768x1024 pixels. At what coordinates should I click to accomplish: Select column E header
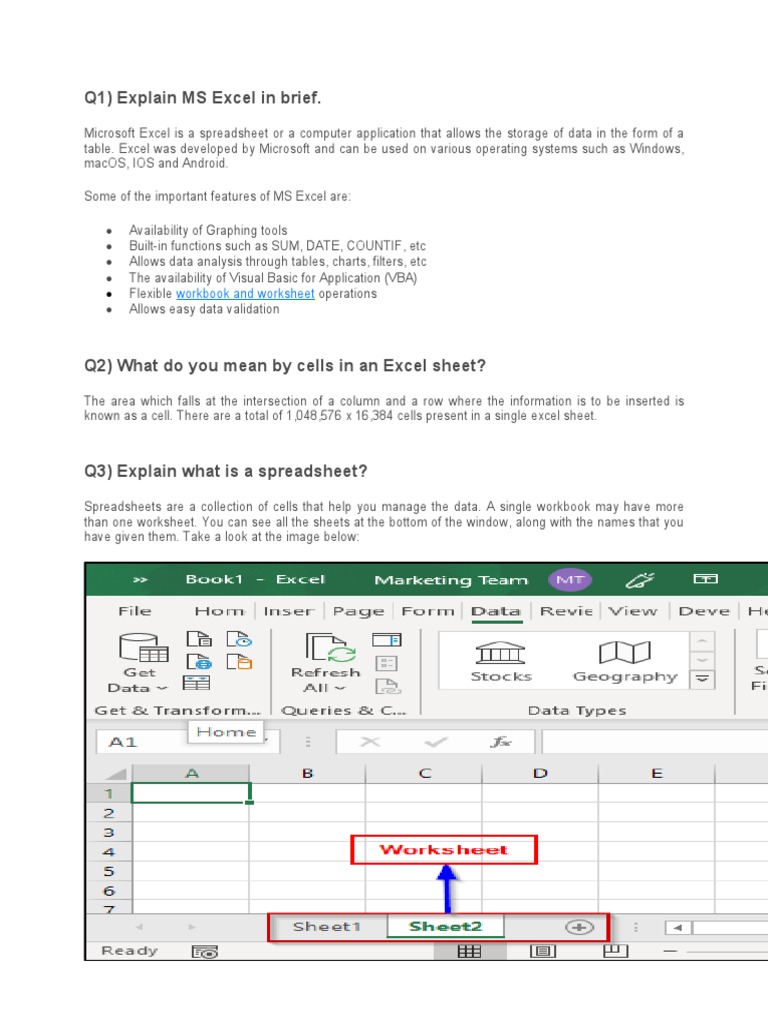pos(656,774)
